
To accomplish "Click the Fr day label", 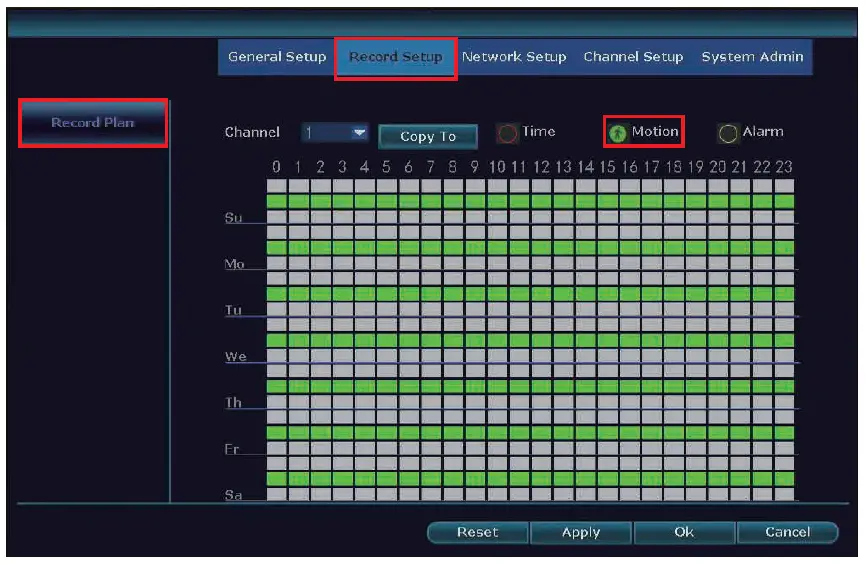I will (232, 449).
